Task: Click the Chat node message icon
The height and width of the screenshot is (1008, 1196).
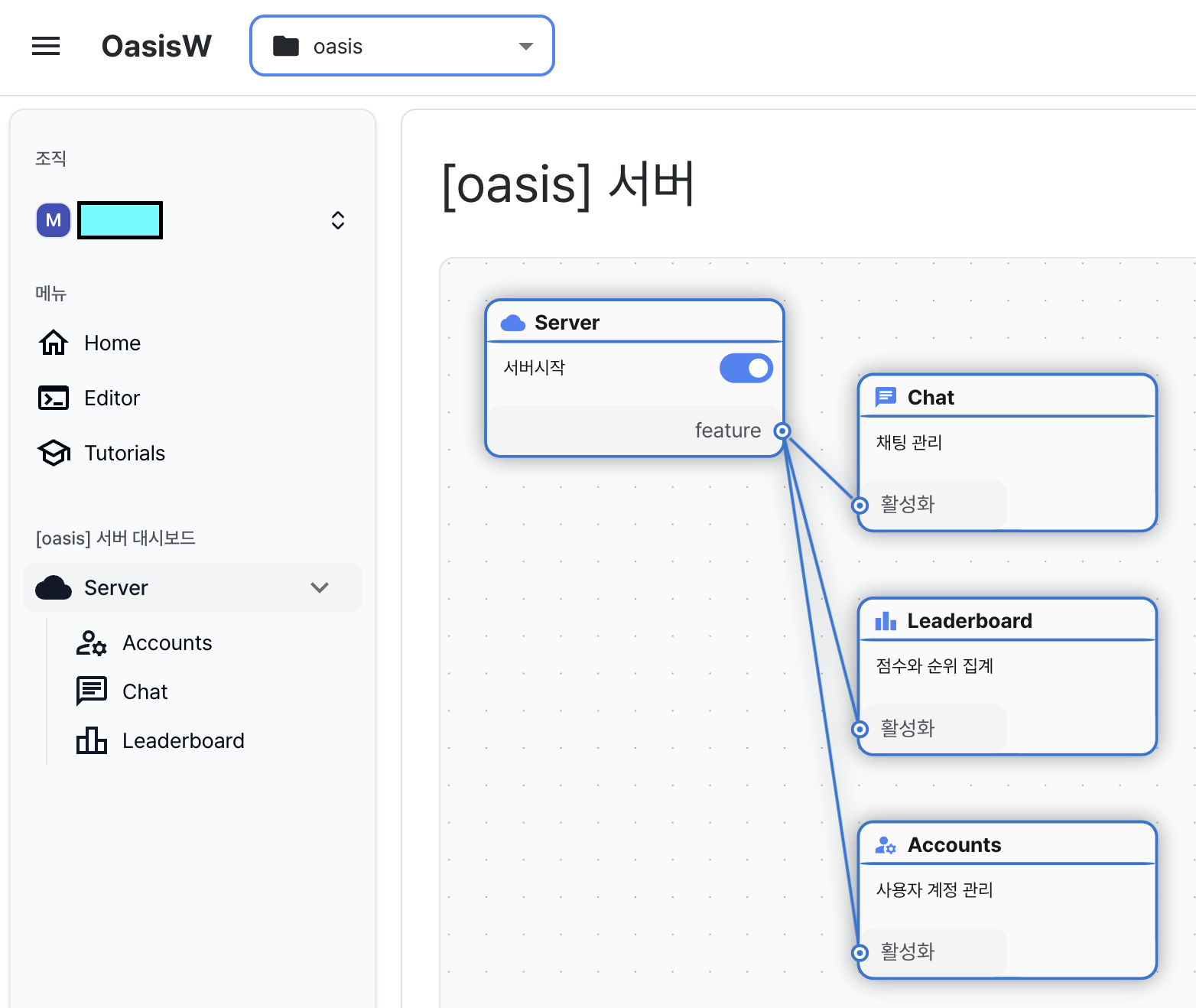Action: click(886, 397)
